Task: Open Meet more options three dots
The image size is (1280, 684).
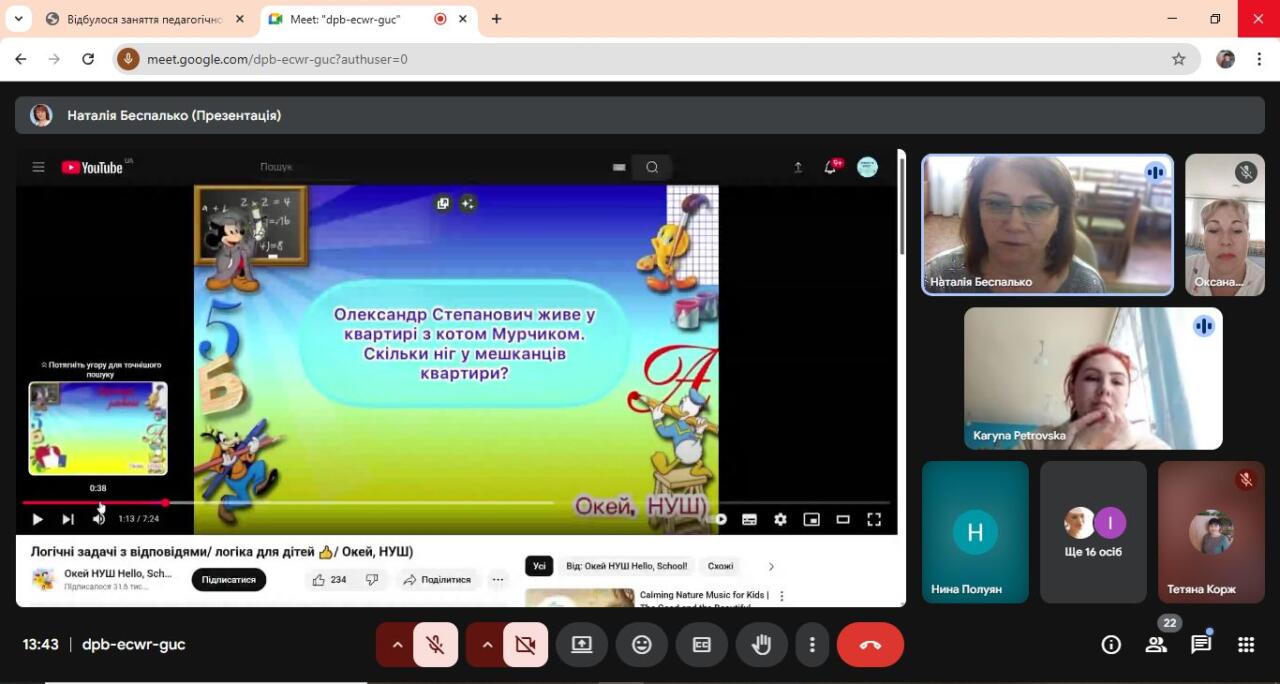Action: coord(813,645)
